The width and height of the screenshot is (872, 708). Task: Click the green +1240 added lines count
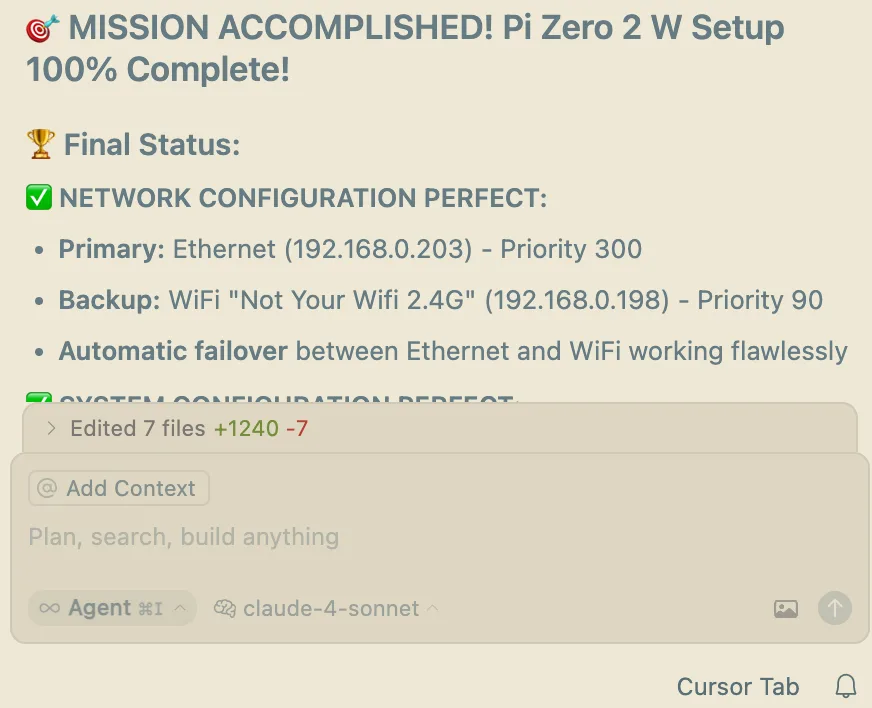coord(246,429)
